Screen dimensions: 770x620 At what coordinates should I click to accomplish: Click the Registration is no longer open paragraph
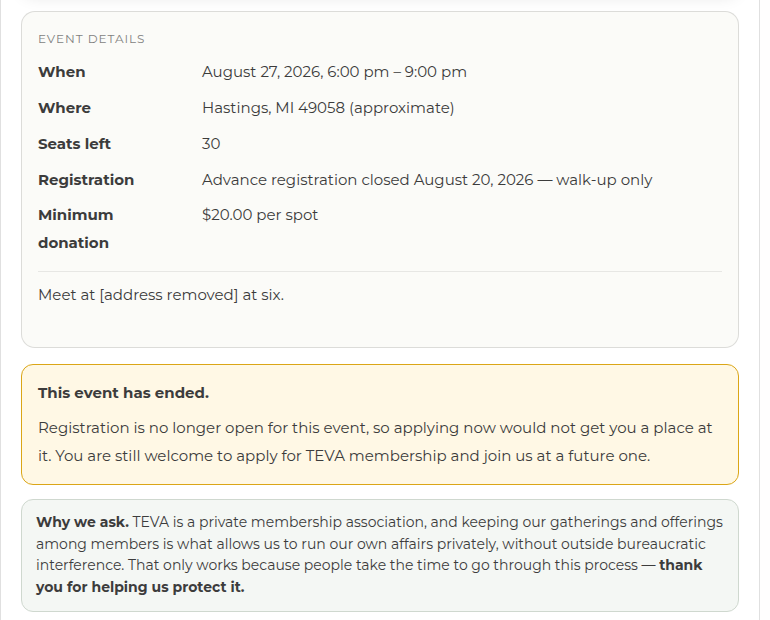[375, 442]
